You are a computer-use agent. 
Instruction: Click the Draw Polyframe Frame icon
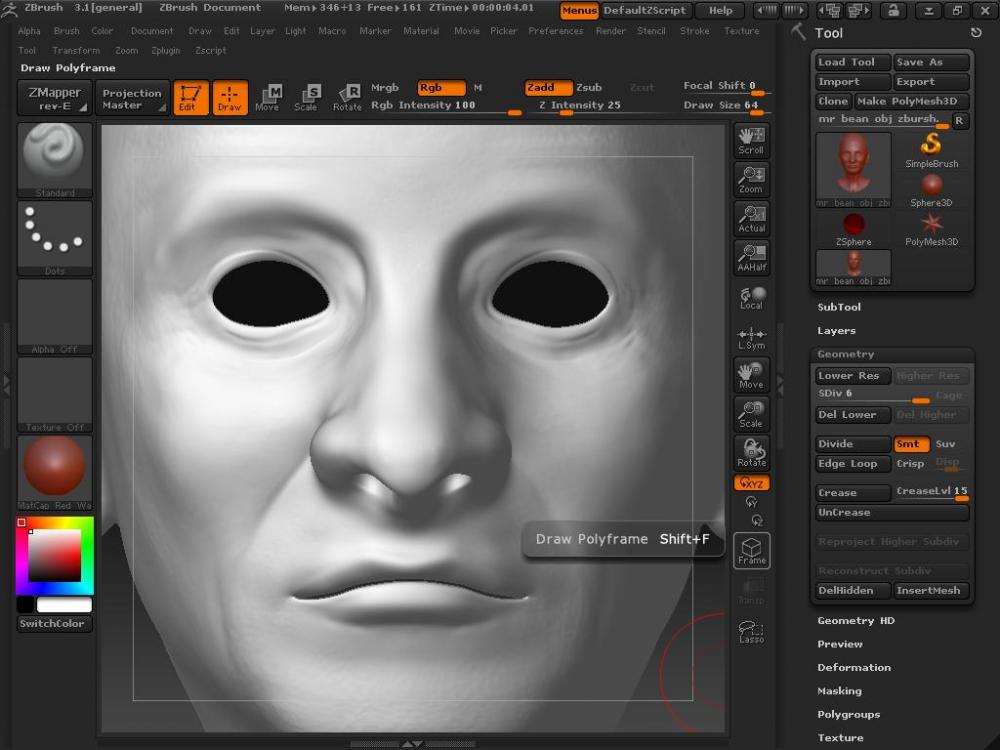click(x=751, y=550)
